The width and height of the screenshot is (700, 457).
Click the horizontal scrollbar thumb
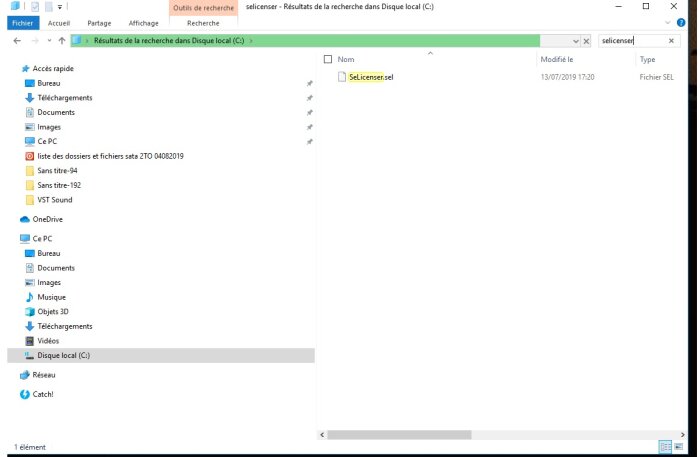[399, 435]
